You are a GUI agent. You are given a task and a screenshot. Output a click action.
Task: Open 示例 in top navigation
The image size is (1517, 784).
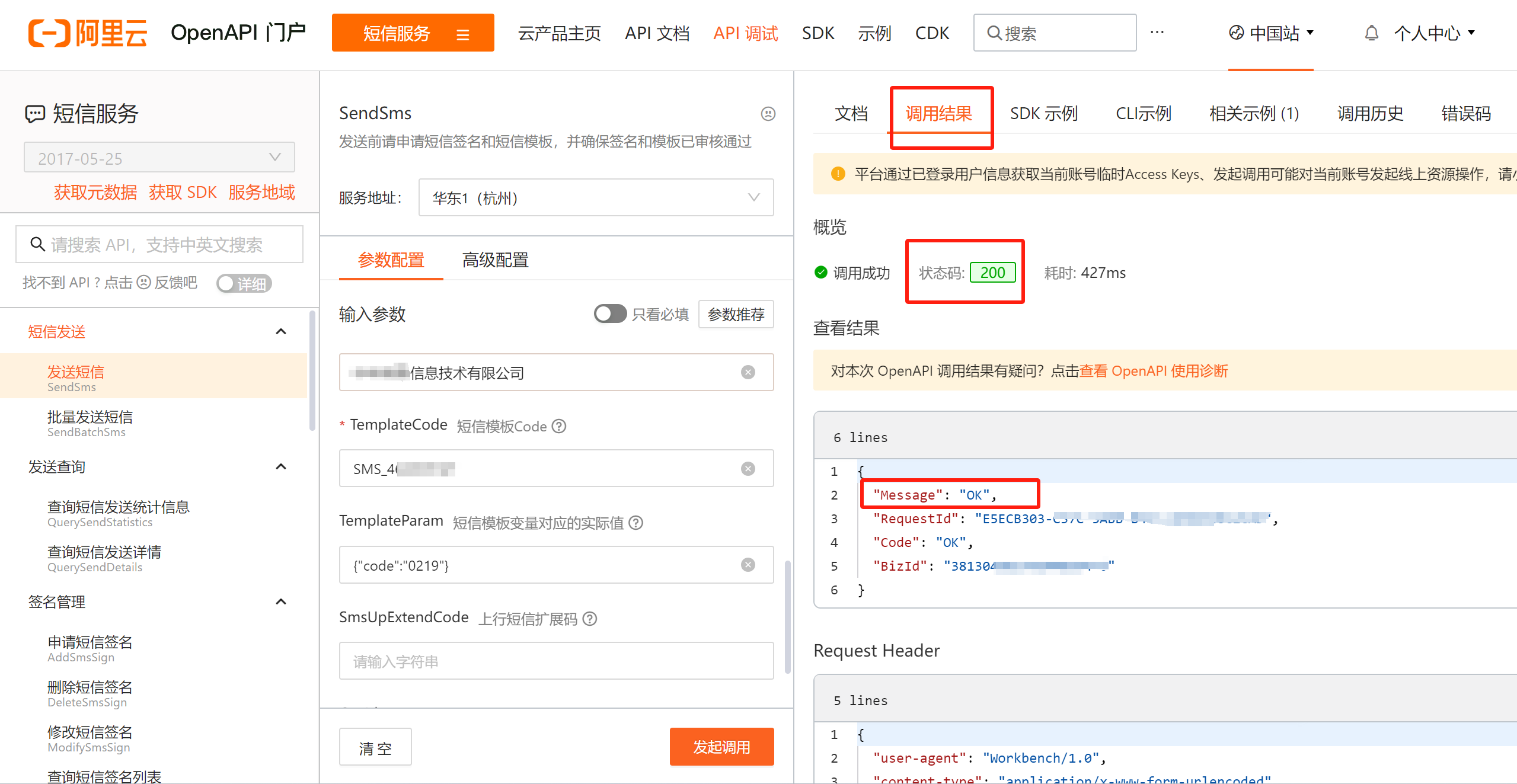click(874, 33)
